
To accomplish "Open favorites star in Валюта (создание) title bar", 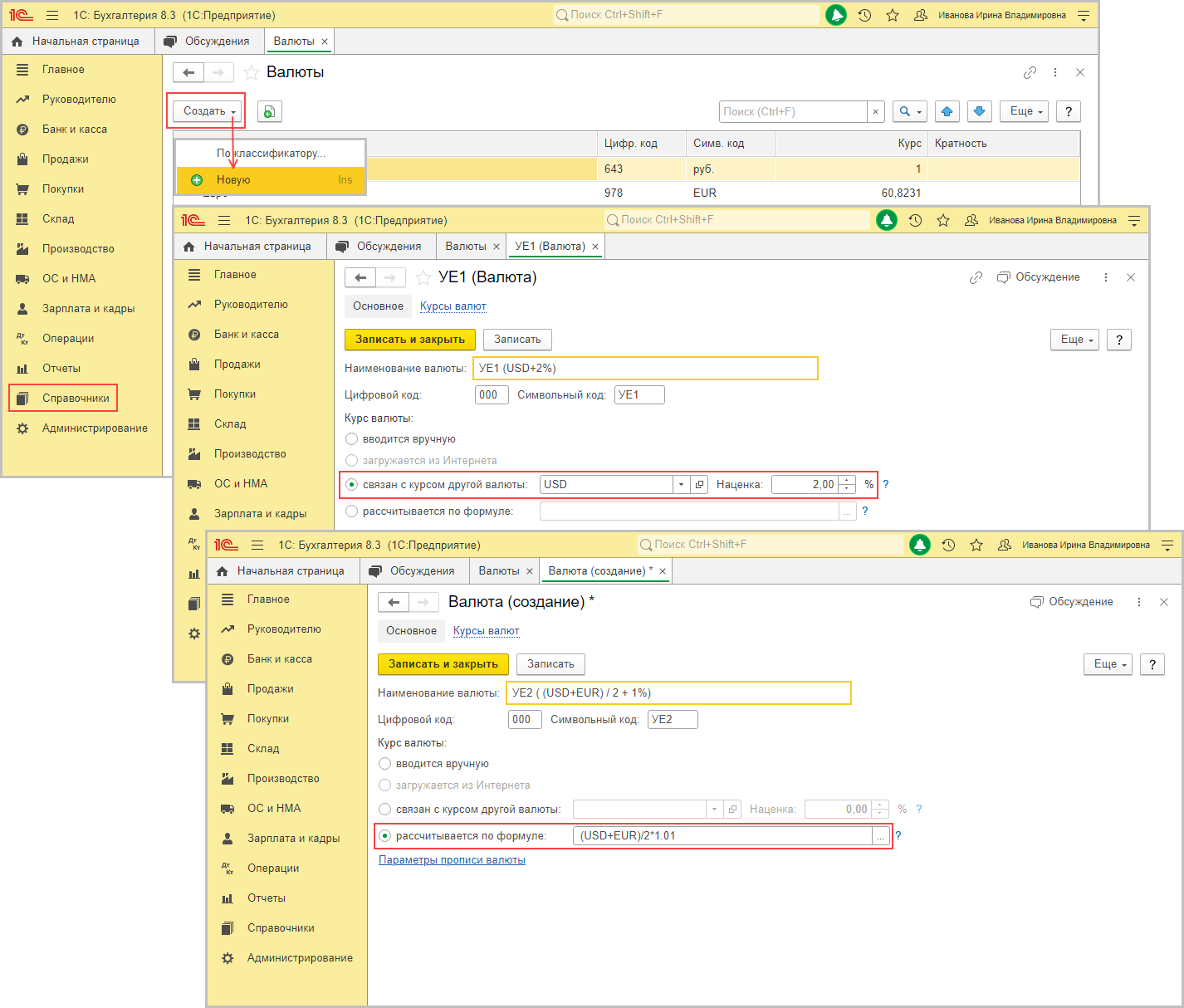I will 976,545.
